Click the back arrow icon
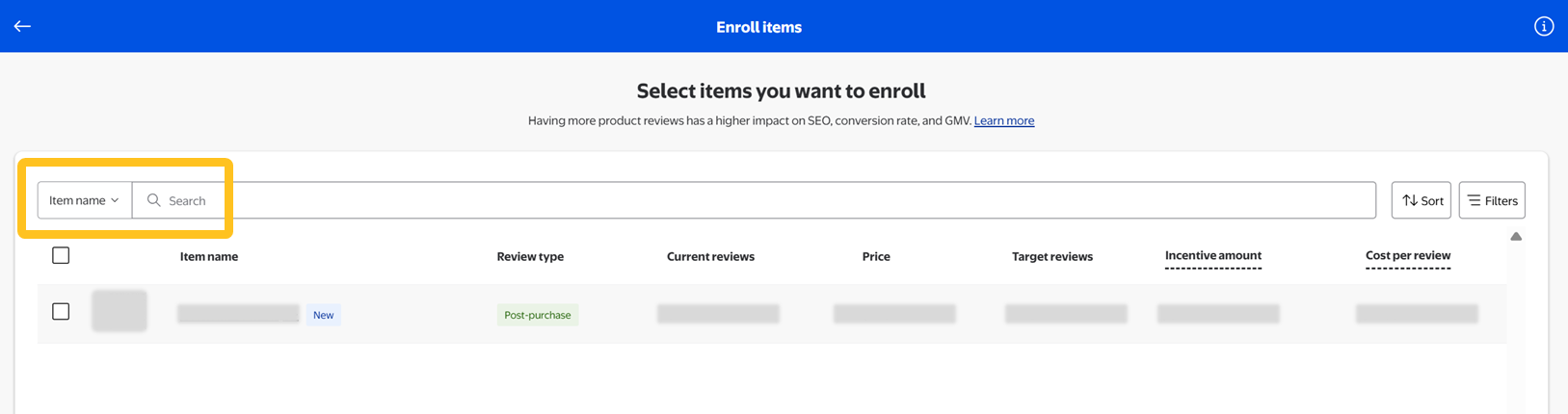Screen dimensions: 1568x414 (22, 27)
